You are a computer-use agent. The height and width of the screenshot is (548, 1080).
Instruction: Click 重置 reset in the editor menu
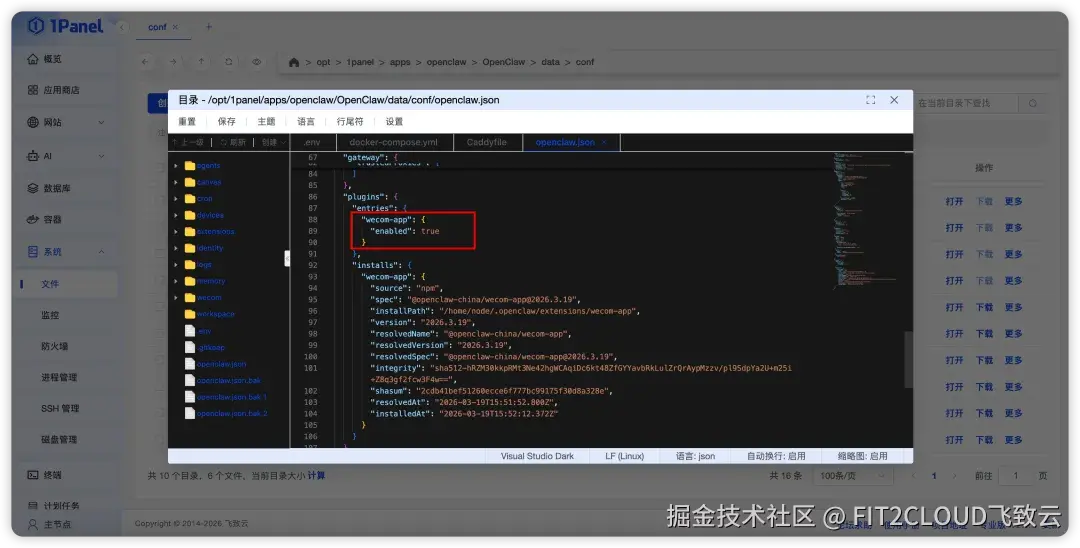(x=187, y=121)
